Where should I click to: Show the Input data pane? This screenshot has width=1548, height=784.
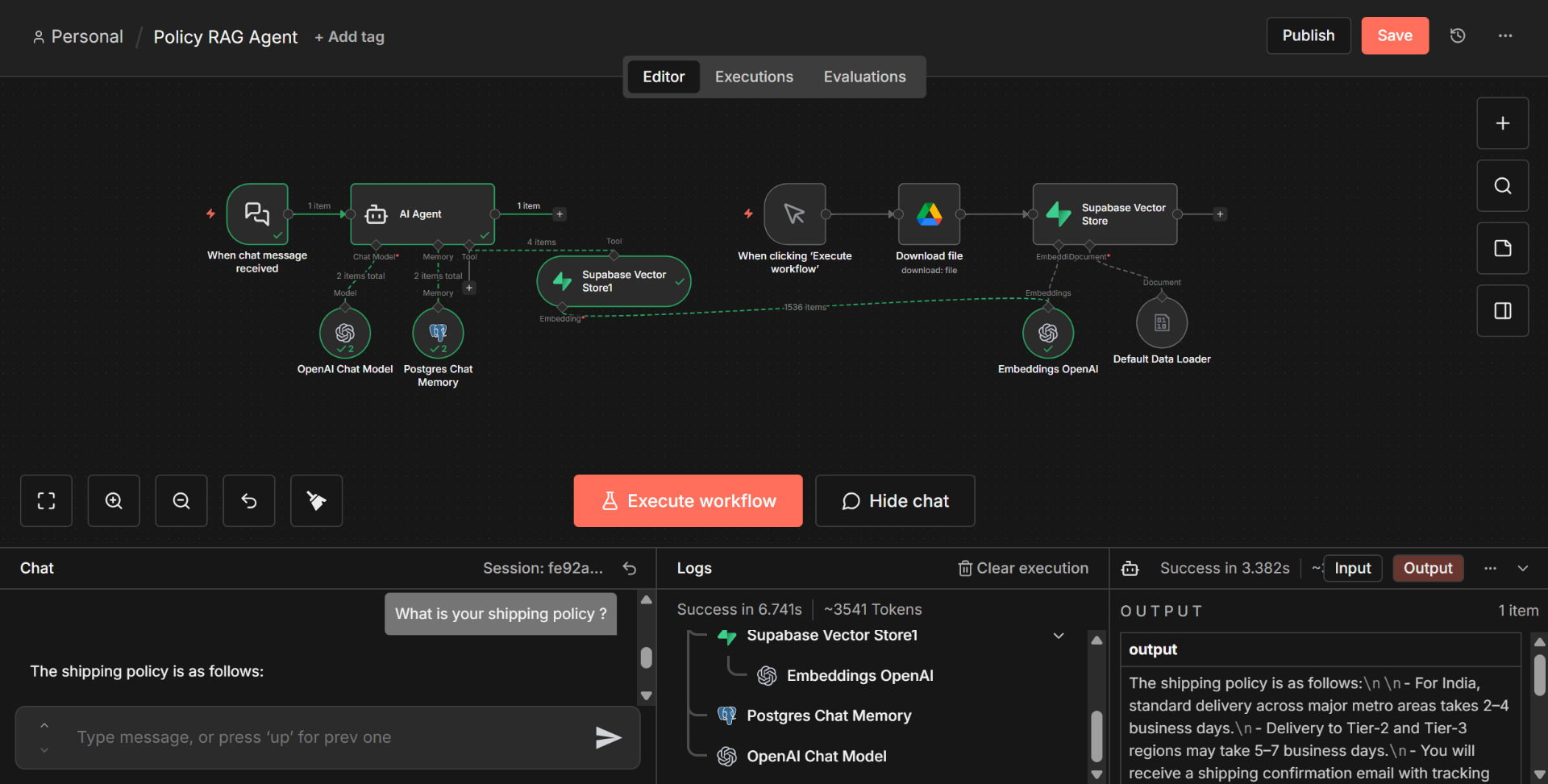(x=1352, y=568)
